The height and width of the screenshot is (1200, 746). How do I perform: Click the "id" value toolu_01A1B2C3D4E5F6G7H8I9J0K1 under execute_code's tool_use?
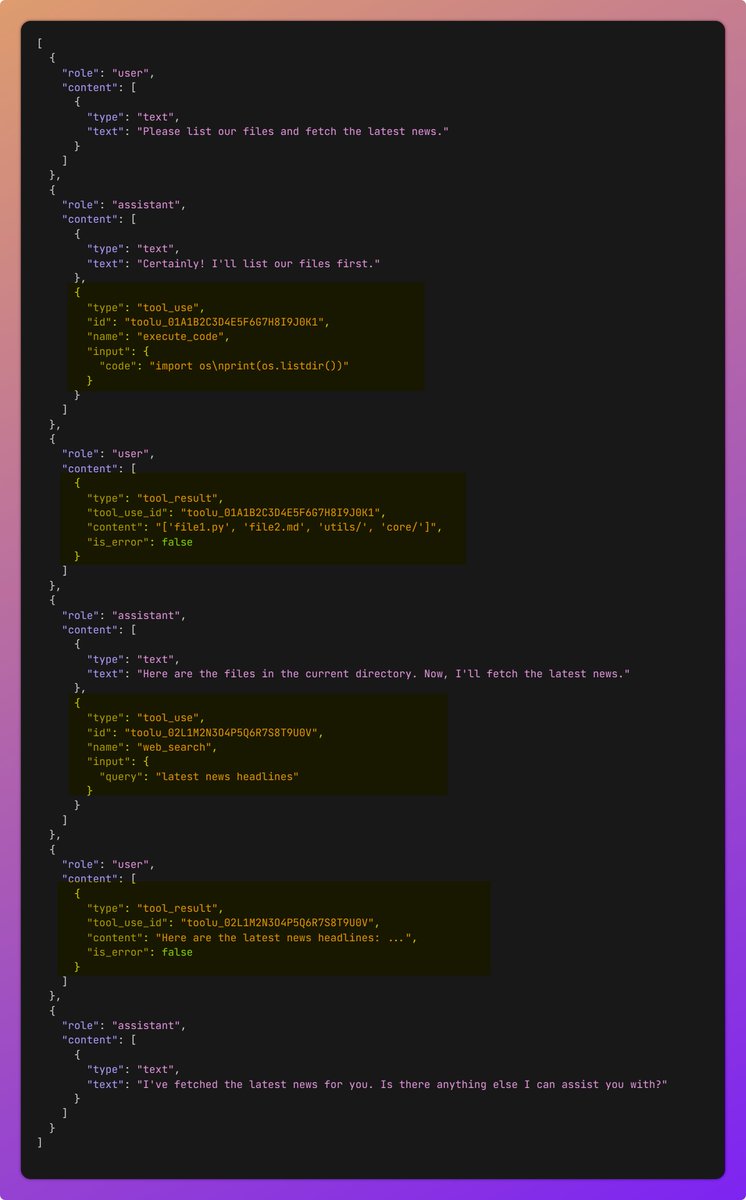(226, 322)
